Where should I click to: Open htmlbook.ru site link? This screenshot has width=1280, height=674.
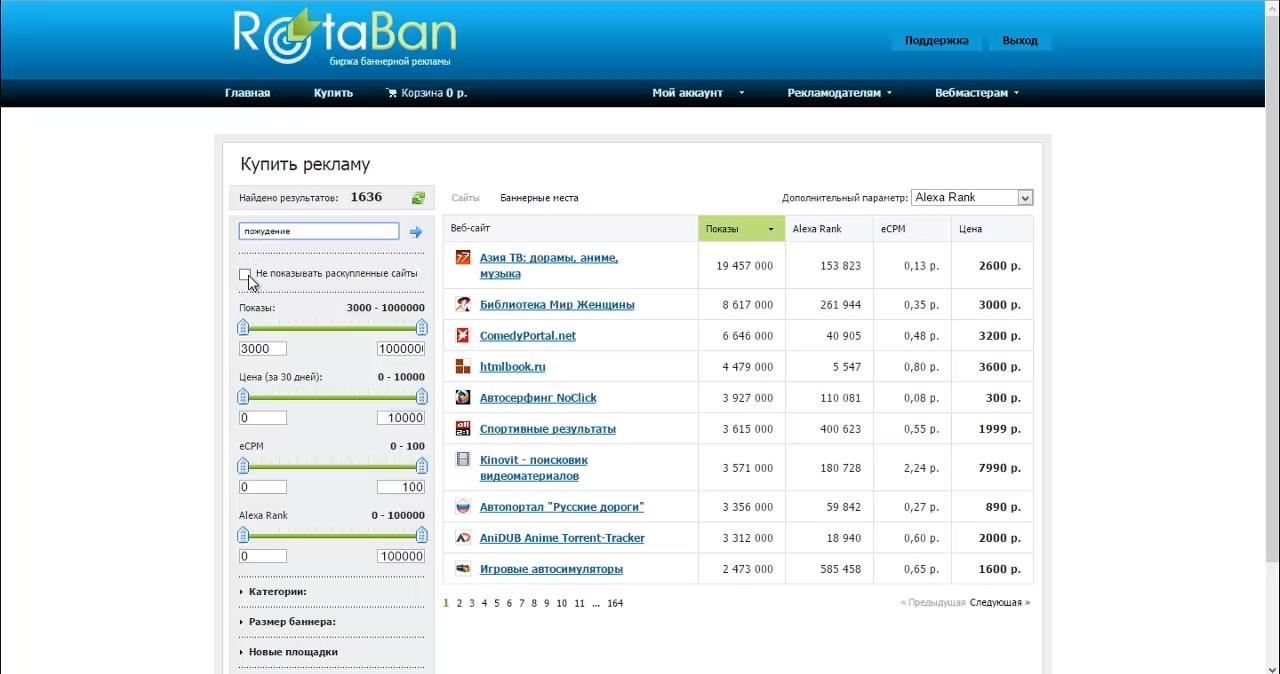point(512,367)
